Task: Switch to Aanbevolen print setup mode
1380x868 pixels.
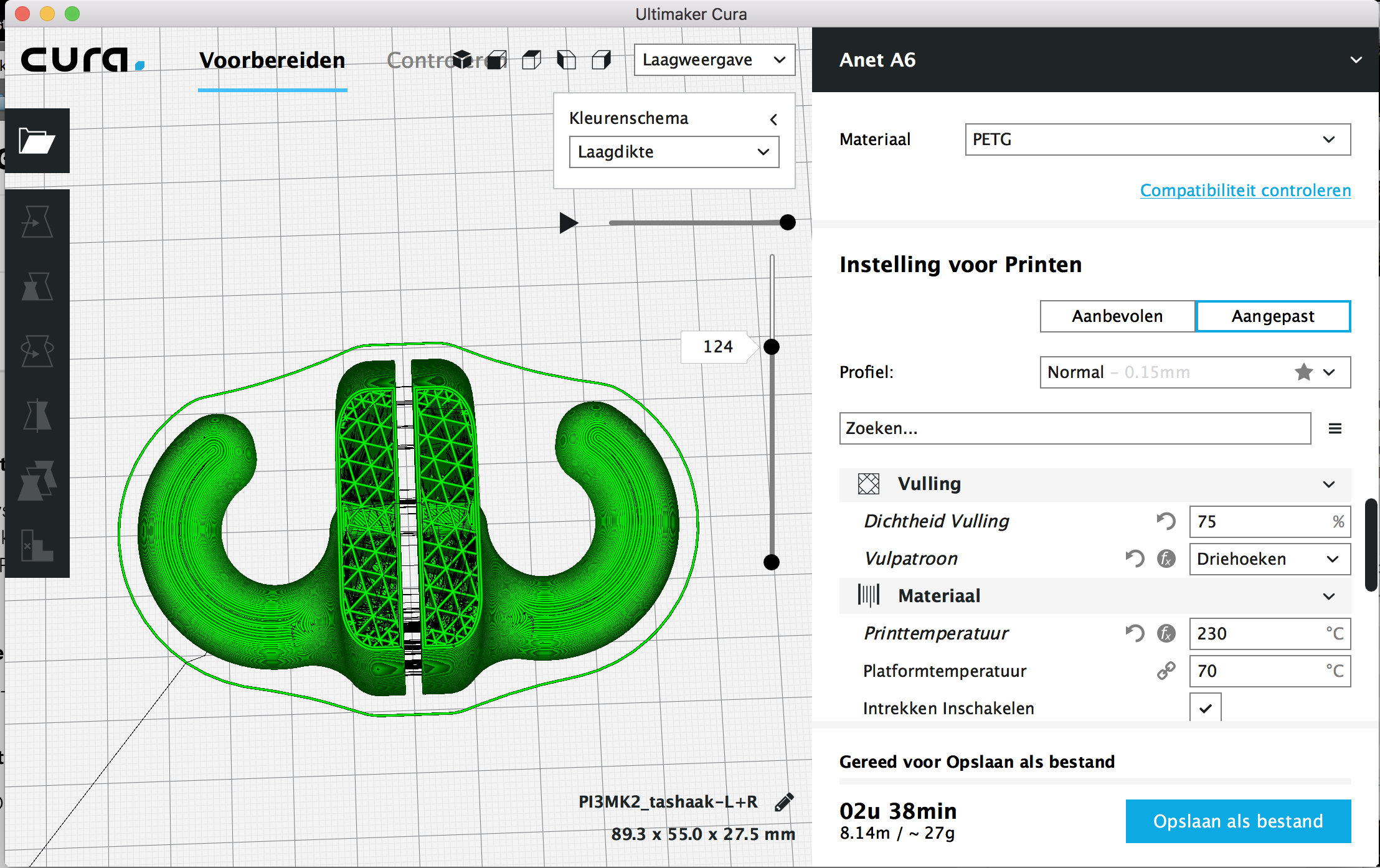Action: click(1117, 316)
